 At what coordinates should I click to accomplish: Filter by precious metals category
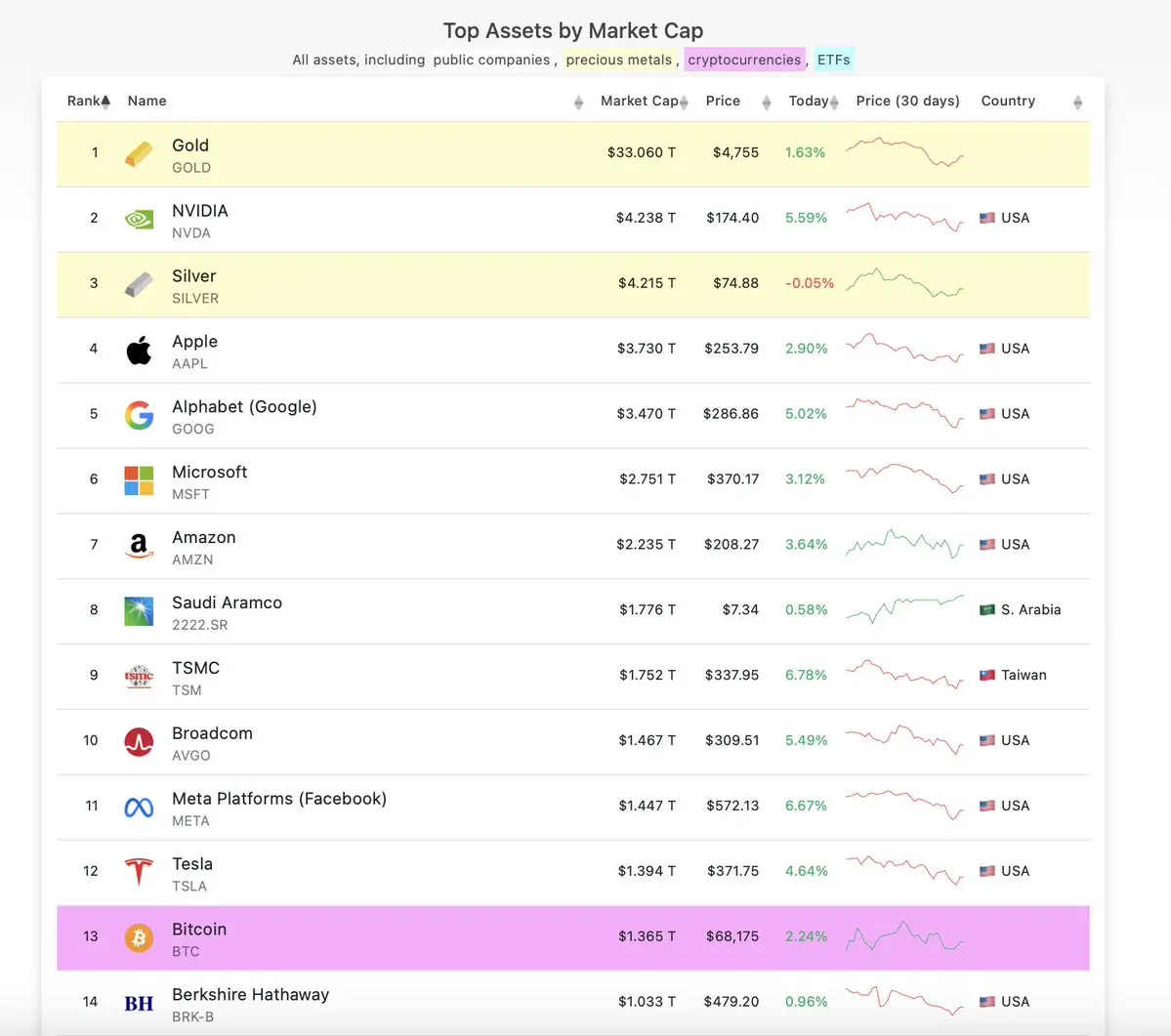tap(619, 61)
